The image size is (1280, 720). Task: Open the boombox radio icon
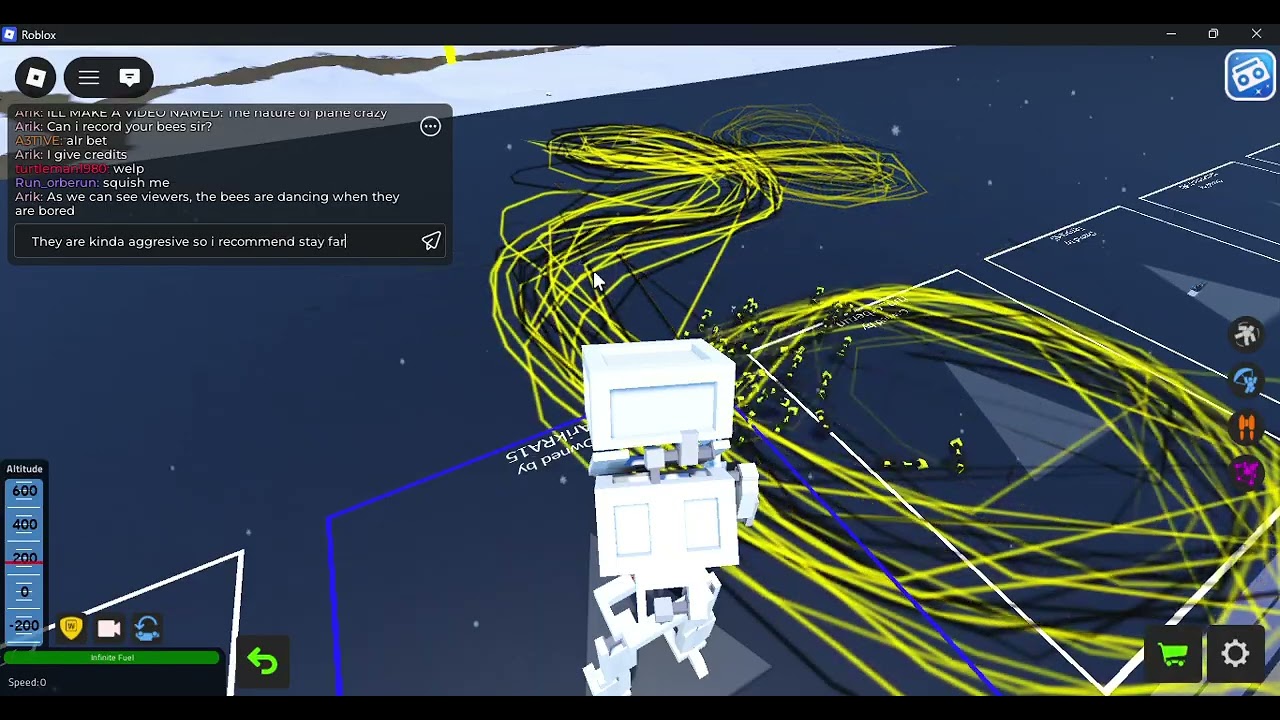(x=1250, y=75)
